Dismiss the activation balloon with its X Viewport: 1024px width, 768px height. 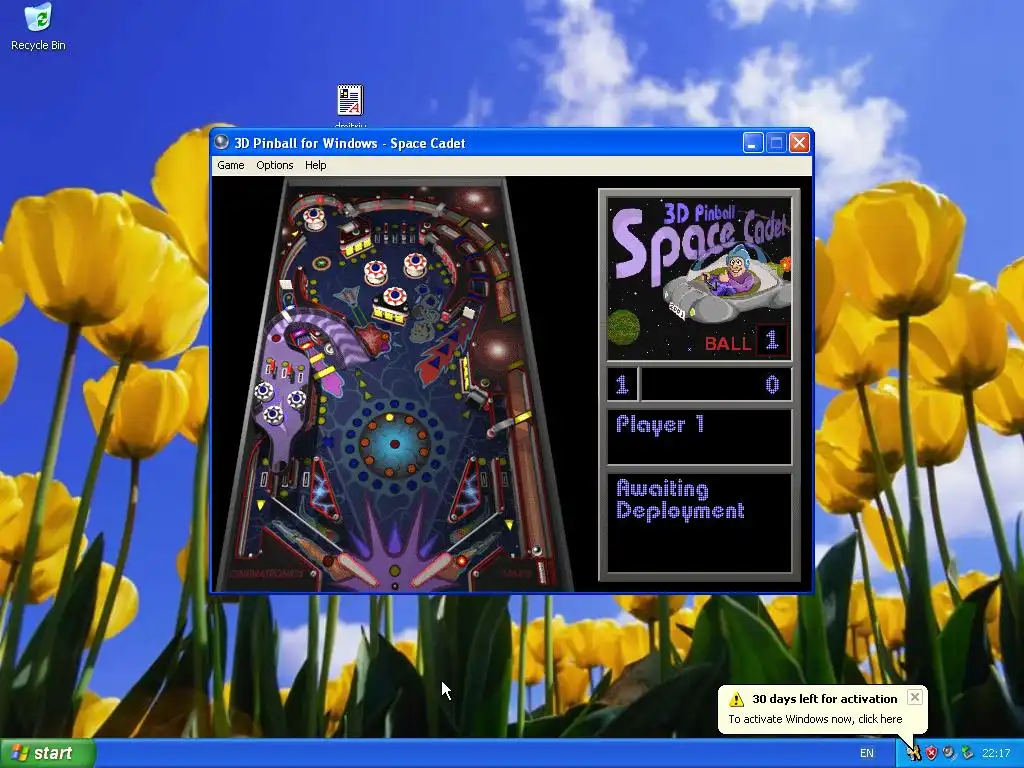(x=915, y=697)
